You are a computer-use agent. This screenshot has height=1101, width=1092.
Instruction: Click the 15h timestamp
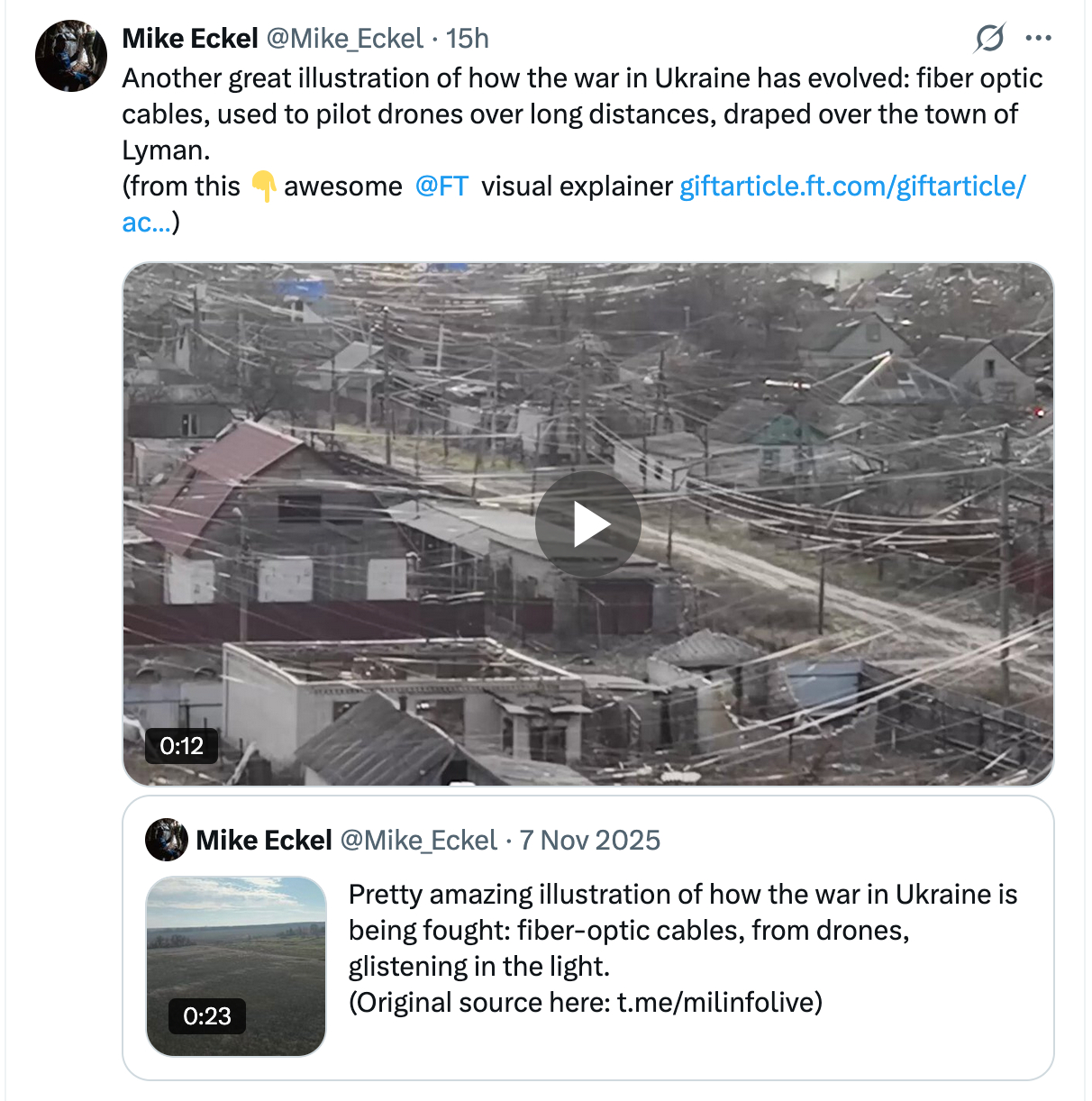tap(468, 39)
